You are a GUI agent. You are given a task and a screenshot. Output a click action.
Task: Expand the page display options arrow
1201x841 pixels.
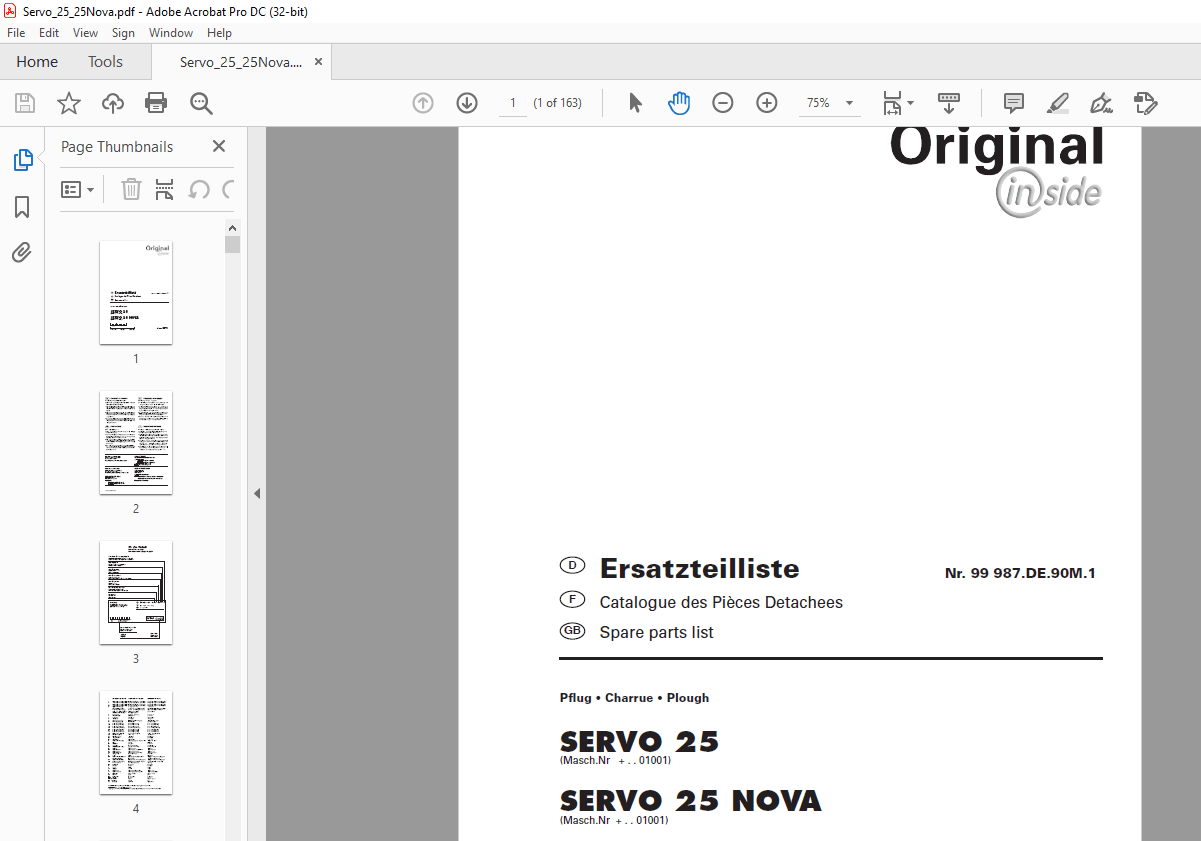(x=911, y=102)
